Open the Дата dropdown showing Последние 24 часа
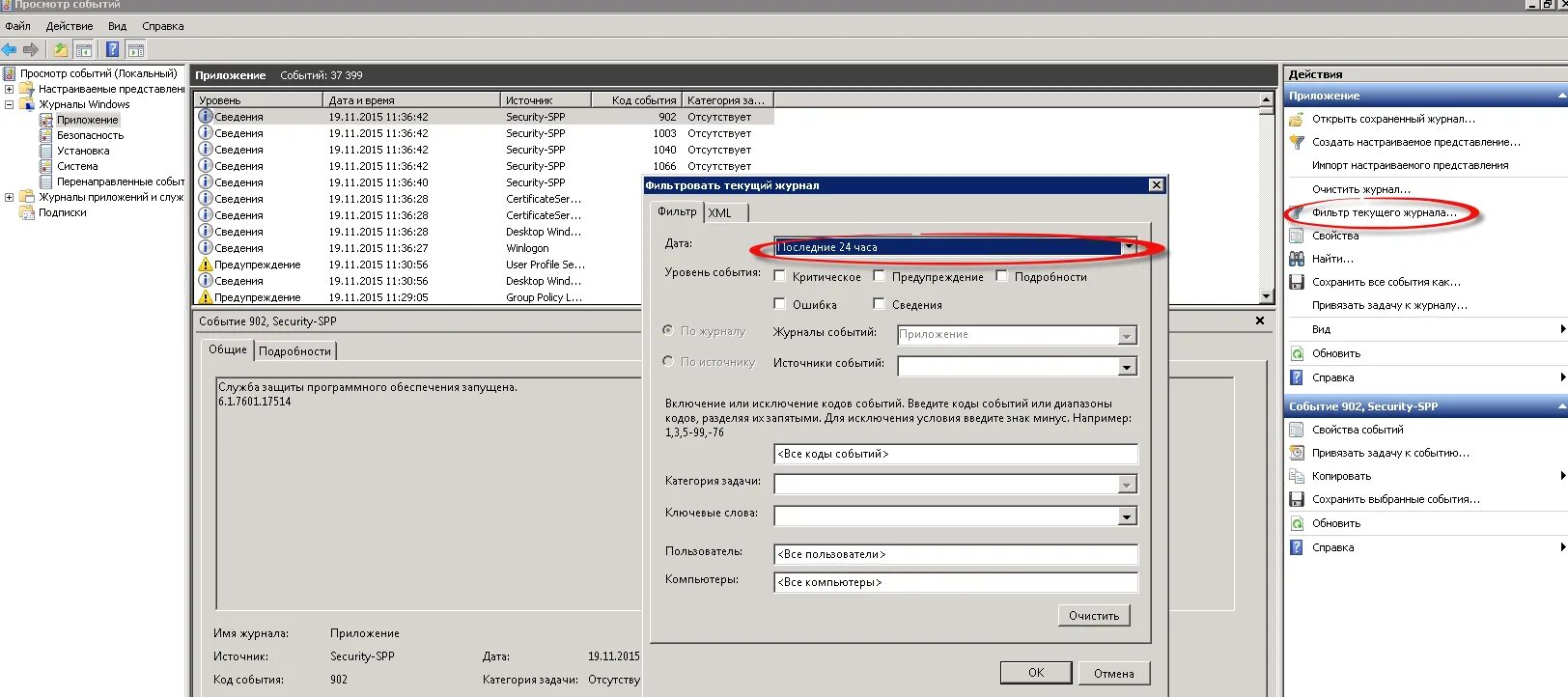 (x=1128, y=247)
